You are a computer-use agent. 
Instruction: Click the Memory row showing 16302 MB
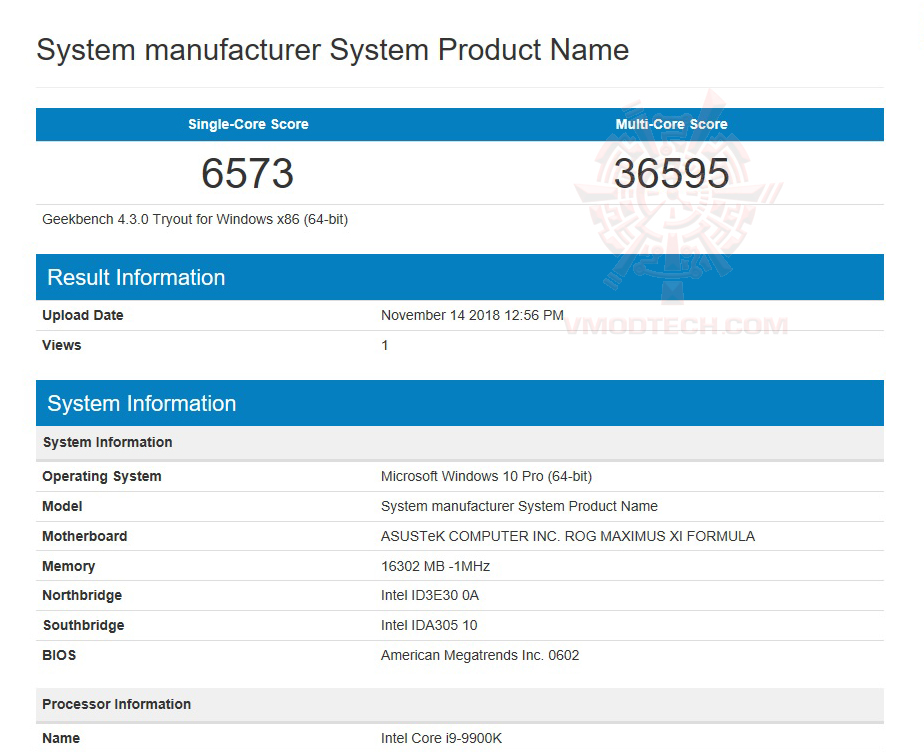point(435,566)
